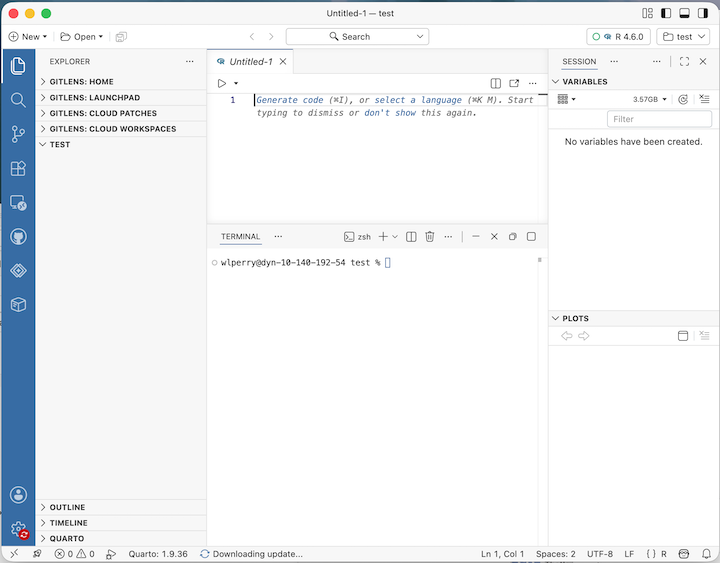Expand GitLens: Home section

(x=121, y=82)
